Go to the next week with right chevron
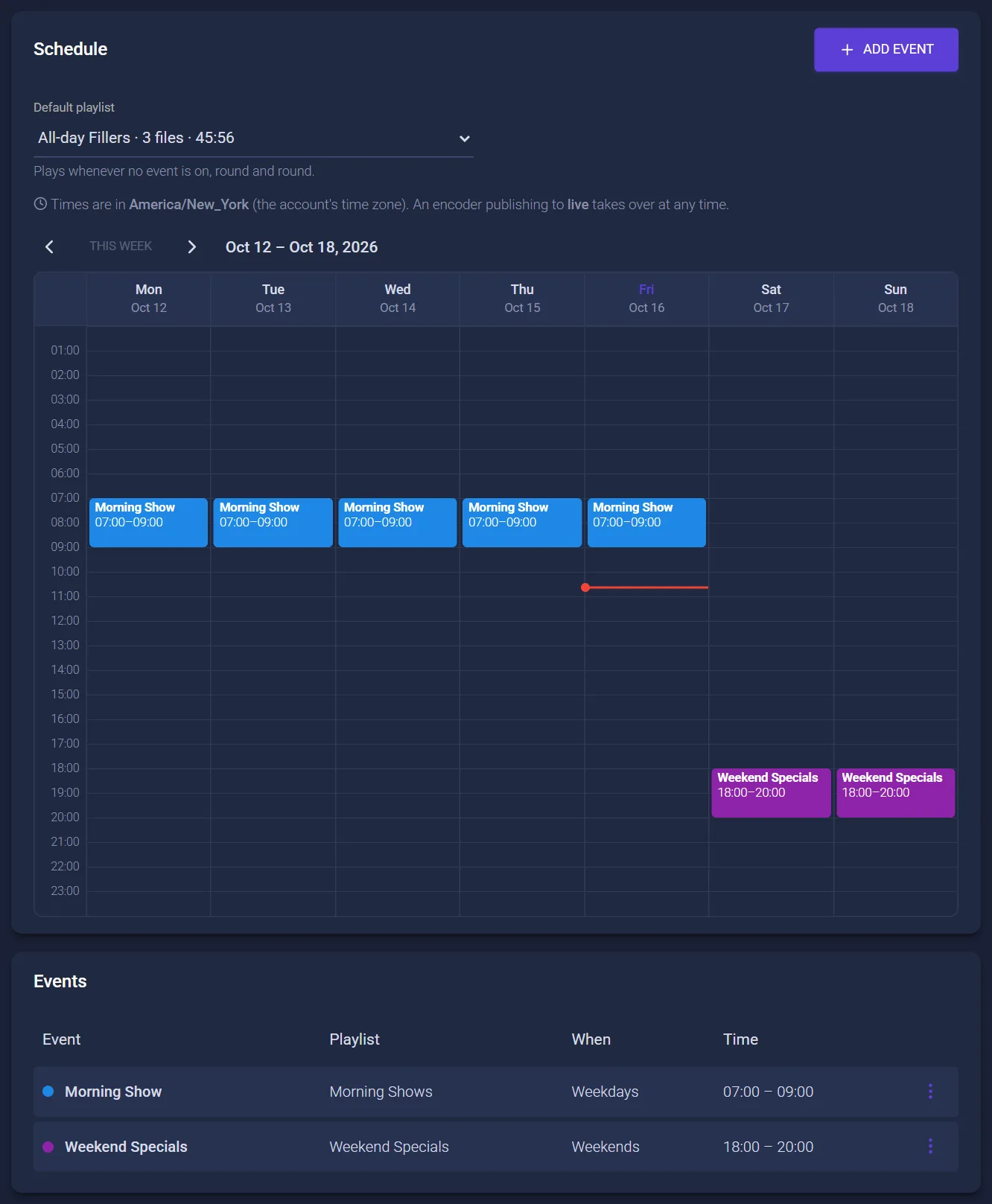992x1204 pixels. 192,247
